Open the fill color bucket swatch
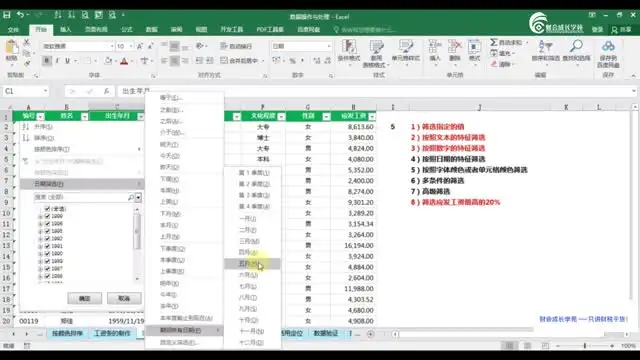 pyautogui.click(x=108, y=61)
